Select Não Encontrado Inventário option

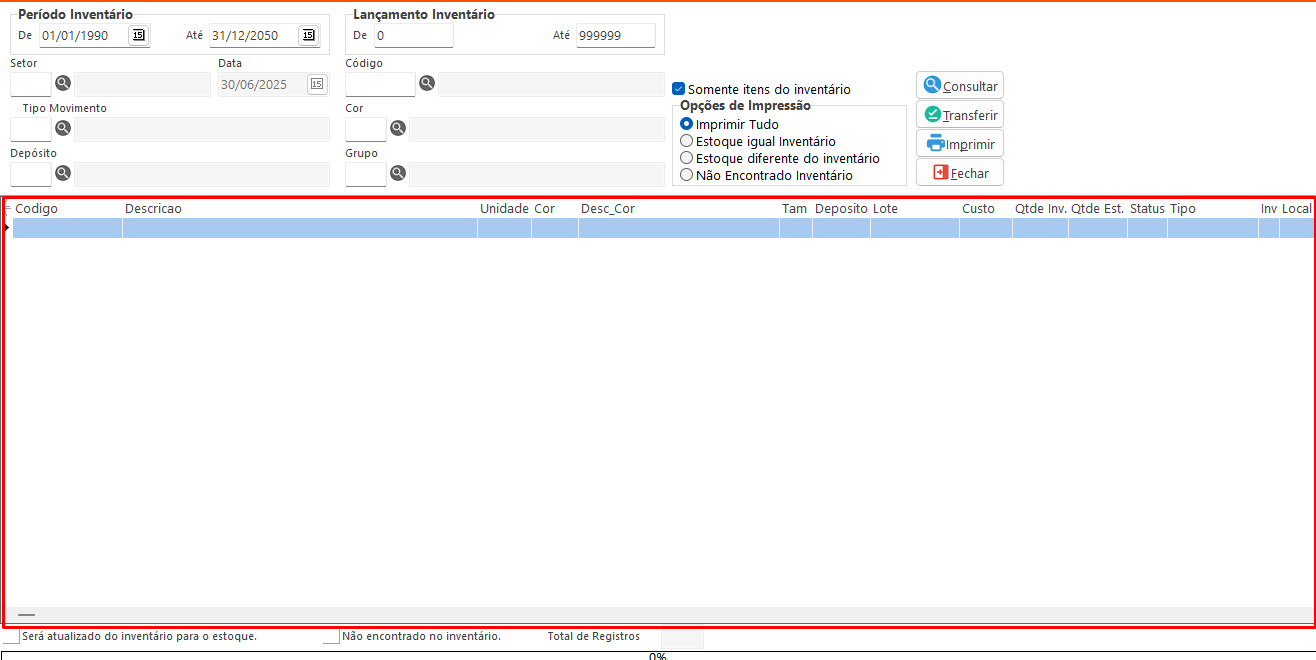tap(686, 175)
